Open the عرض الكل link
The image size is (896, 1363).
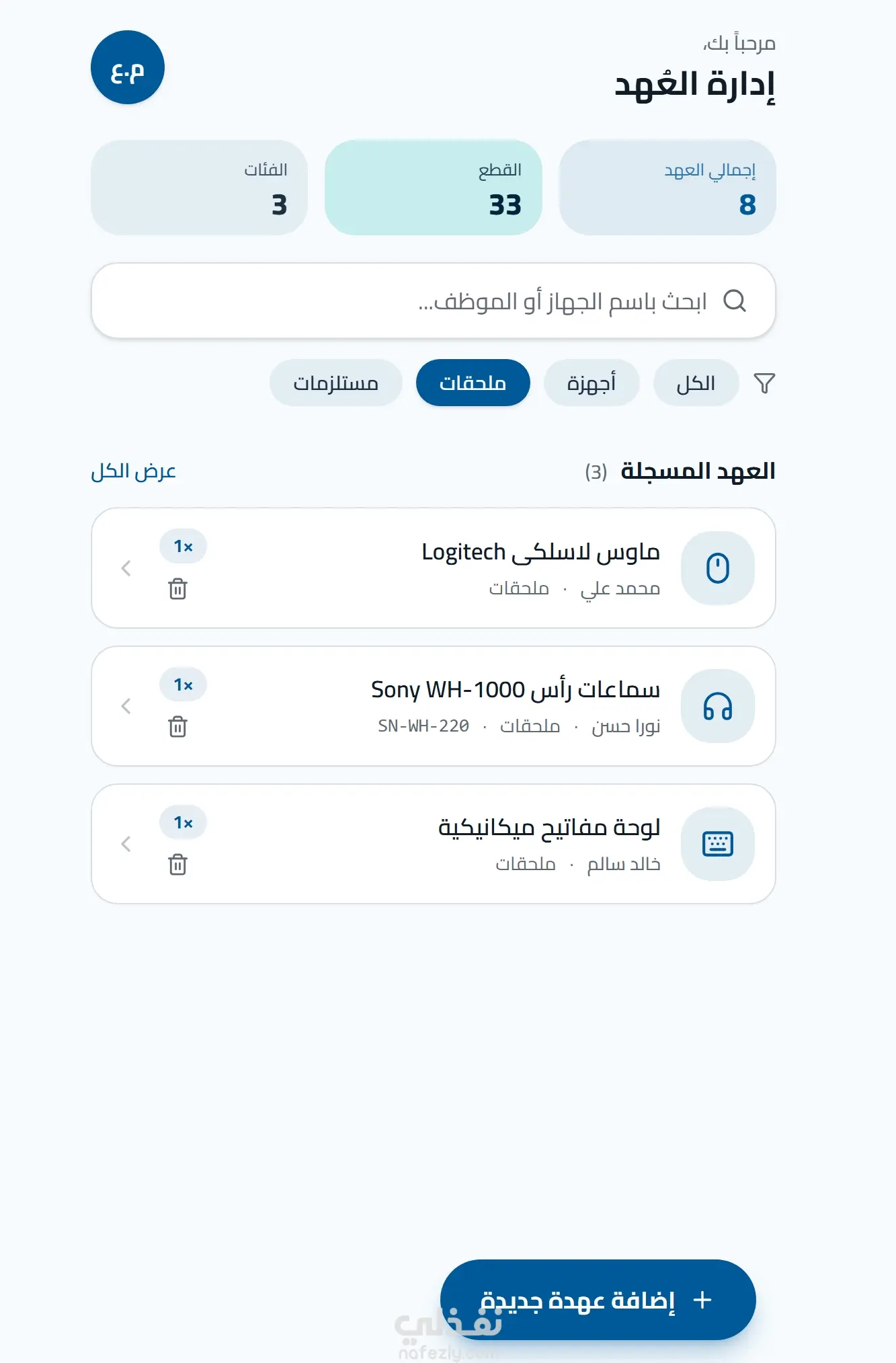coord(134,471)
